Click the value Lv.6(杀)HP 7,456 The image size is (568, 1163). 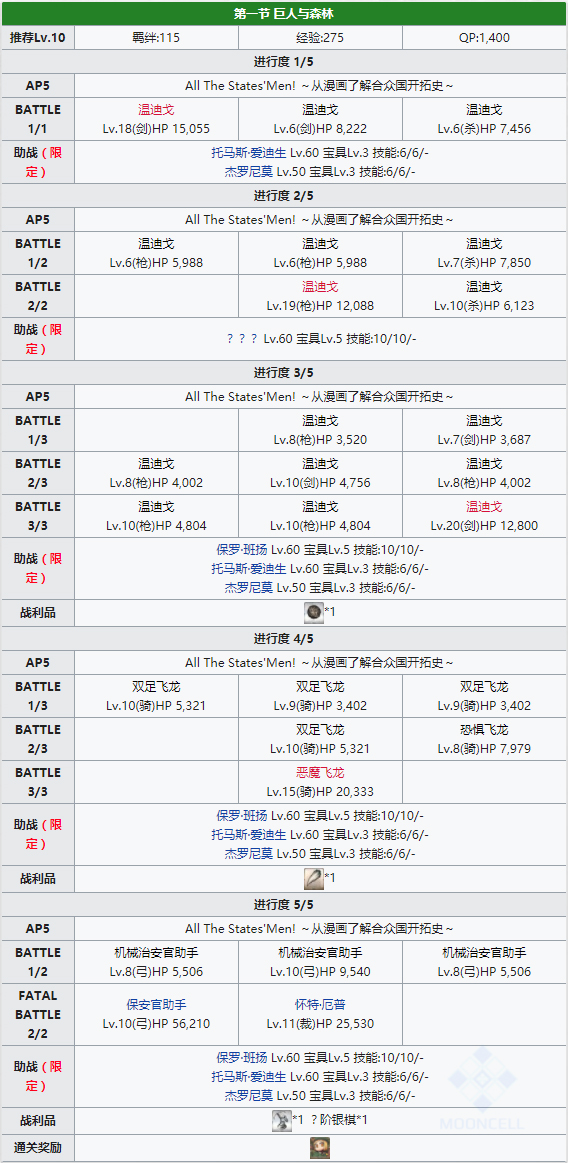484,128
